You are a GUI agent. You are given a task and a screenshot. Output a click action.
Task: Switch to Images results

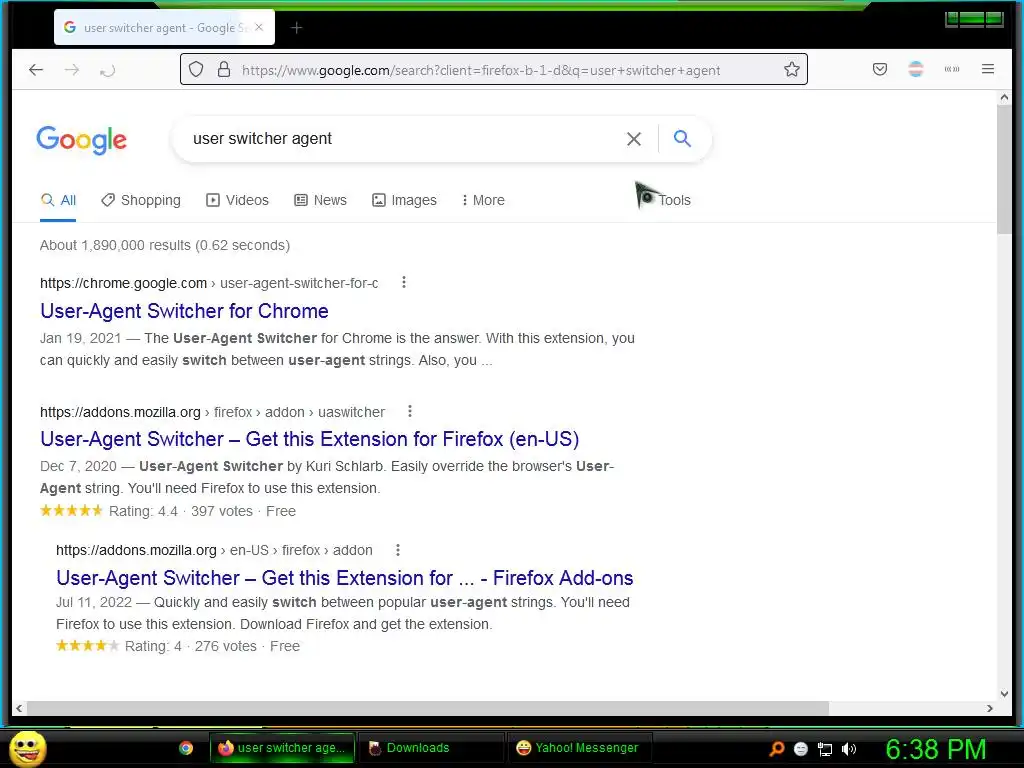point(404,200)
